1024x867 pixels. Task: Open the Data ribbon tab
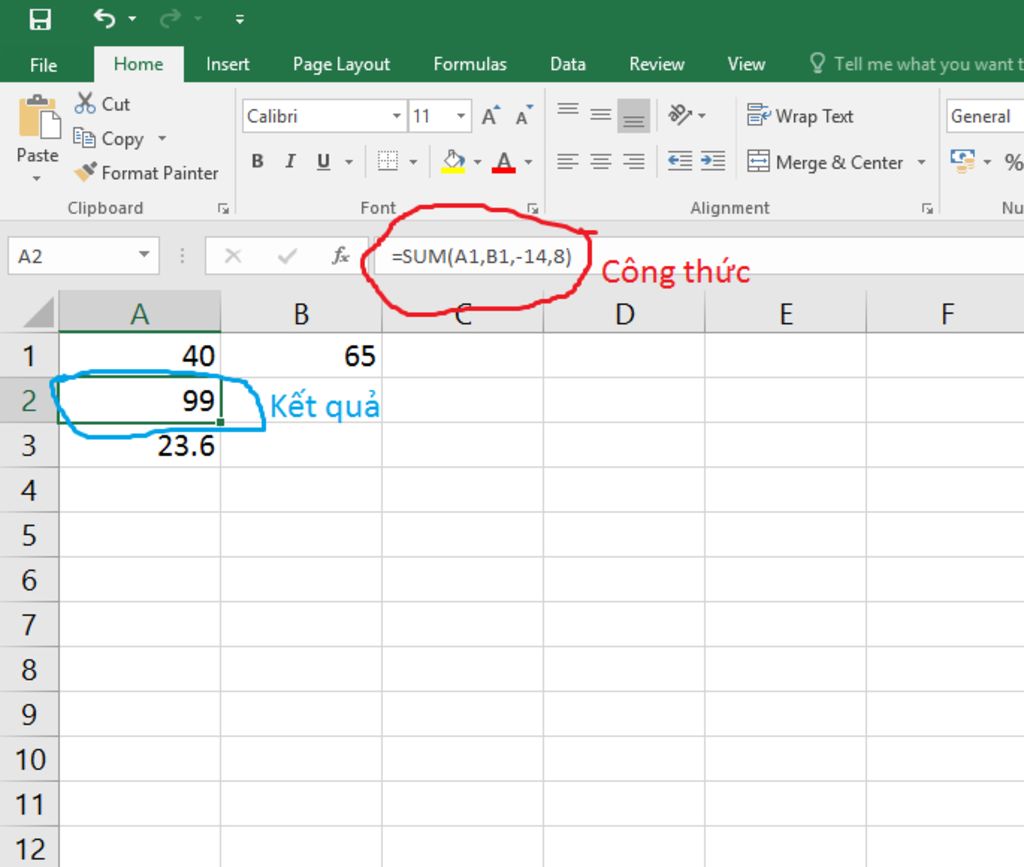click(568, 64)
